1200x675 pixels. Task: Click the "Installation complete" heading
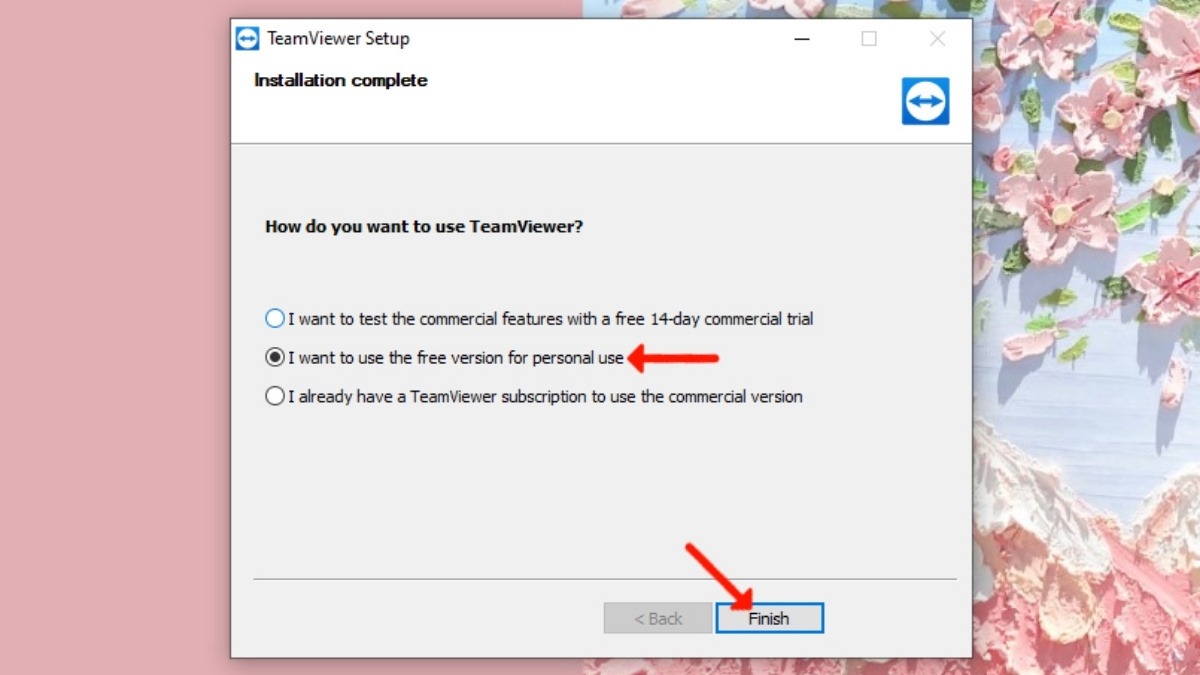(x=341, y=80)
